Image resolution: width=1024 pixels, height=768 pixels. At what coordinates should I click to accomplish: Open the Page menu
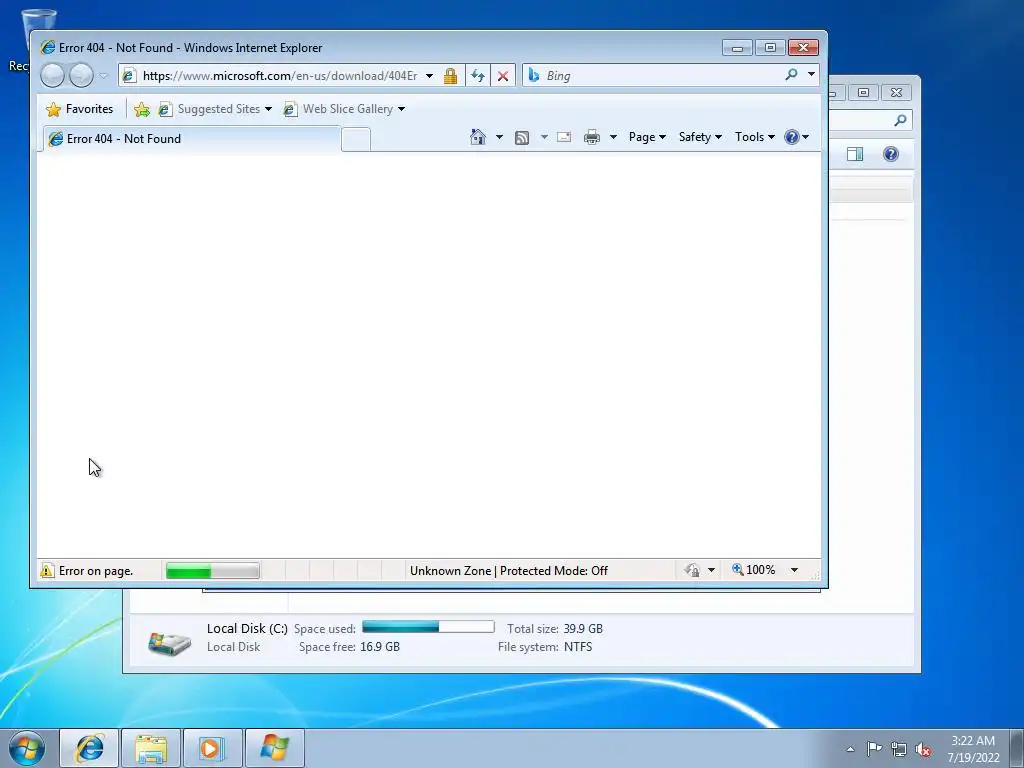(647, 137)
